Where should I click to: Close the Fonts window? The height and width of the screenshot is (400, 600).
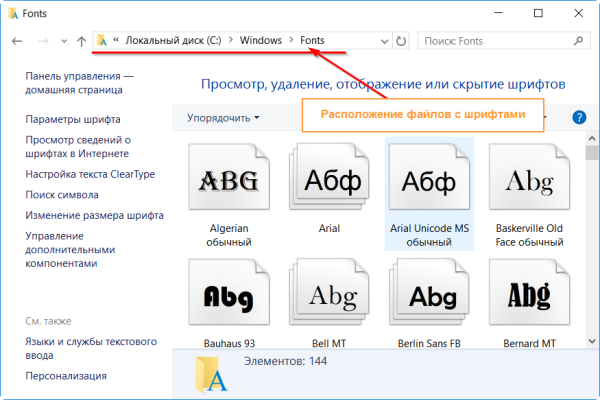pos(579,13)
